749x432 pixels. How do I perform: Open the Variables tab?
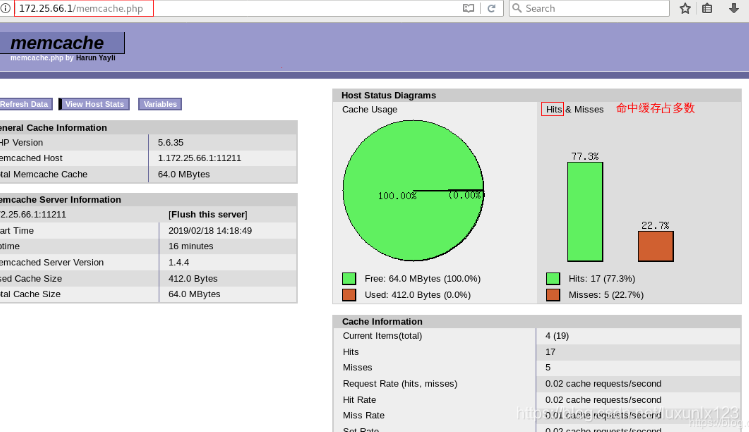click(x=160, y=104)
